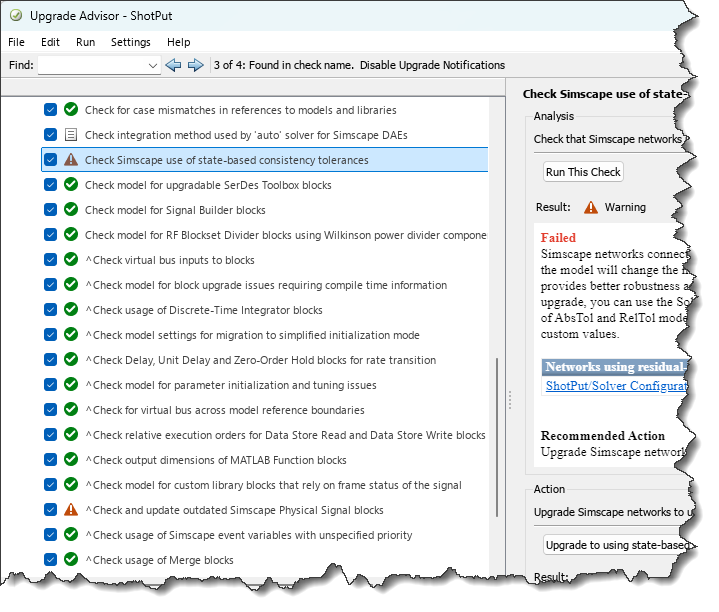Open the Settings menu
Screen dimensions: 719x612
[131, 42]
